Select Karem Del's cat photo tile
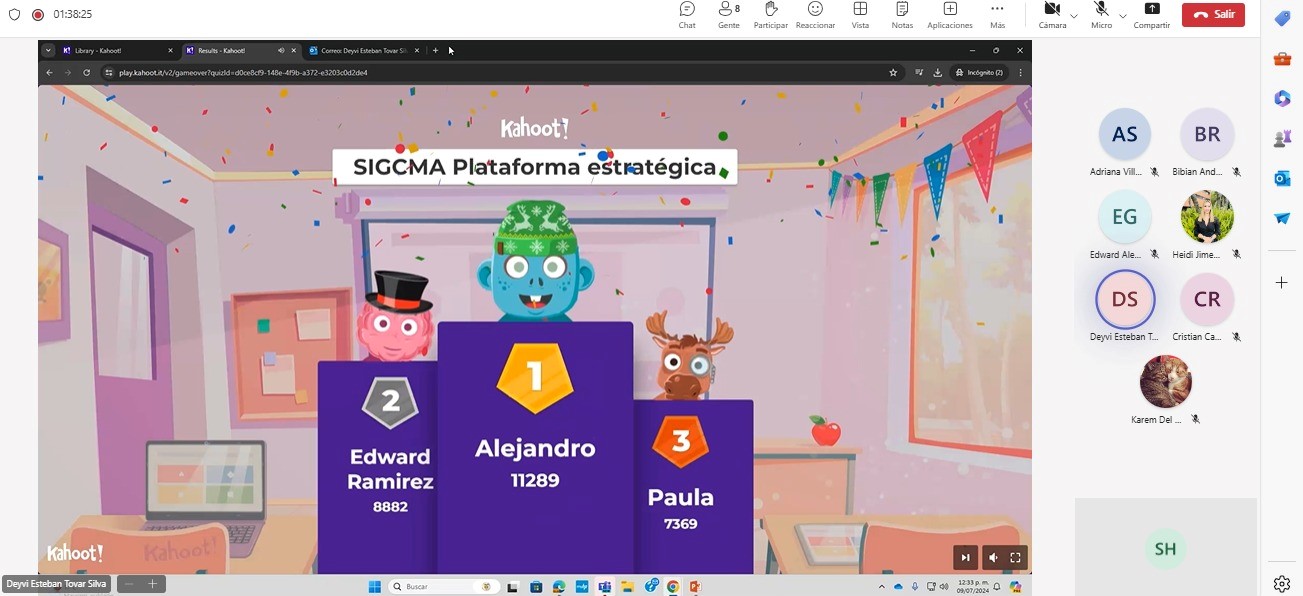This screenshot has height=596, width=1303. click(x=1166, y=381)
